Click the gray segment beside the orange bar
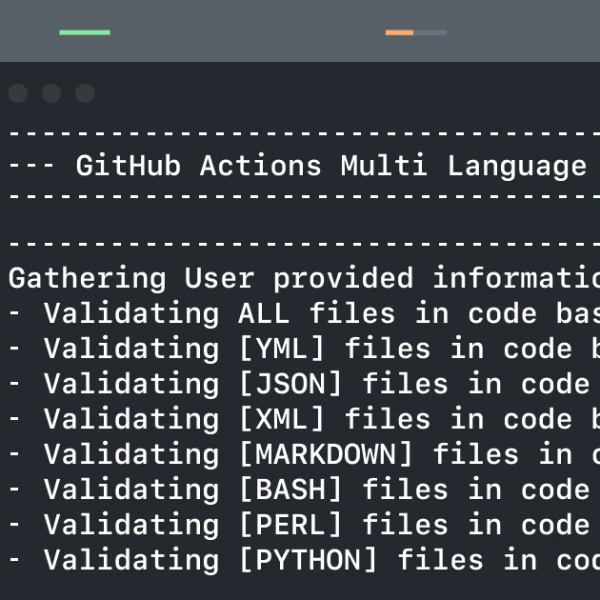The image size is (600, 600). 431,33
